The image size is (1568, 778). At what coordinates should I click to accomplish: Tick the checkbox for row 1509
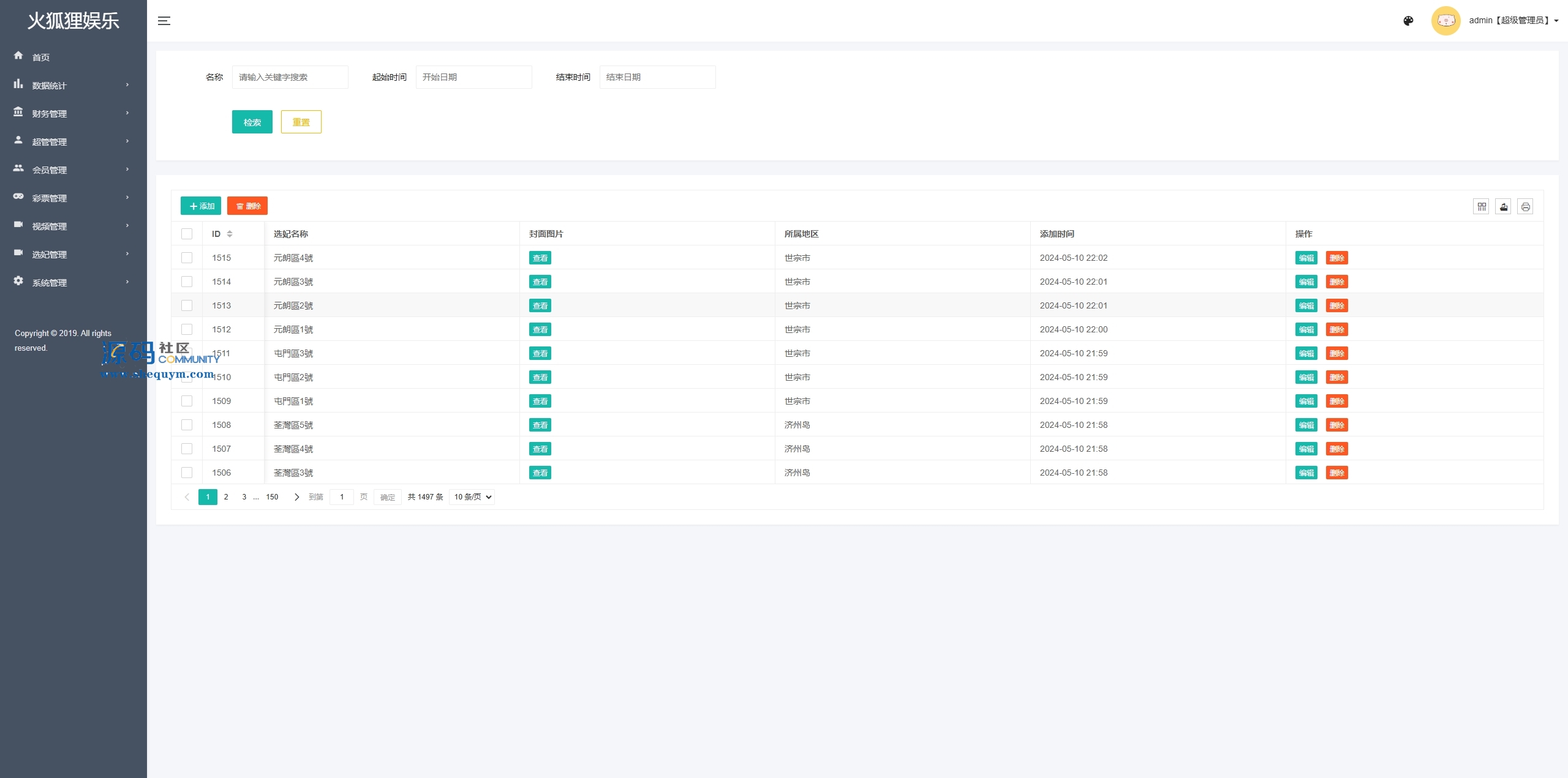[x=187, y=401]
